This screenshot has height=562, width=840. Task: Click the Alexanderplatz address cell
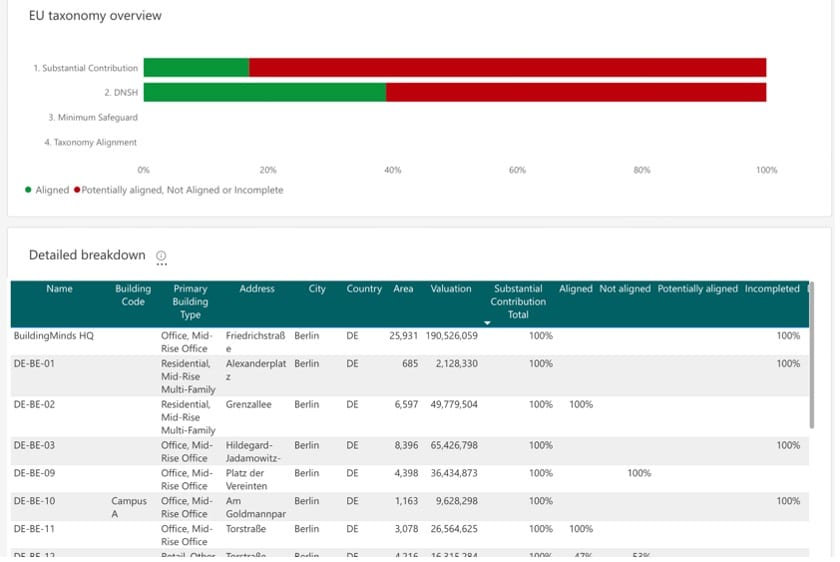click(256, 370)
